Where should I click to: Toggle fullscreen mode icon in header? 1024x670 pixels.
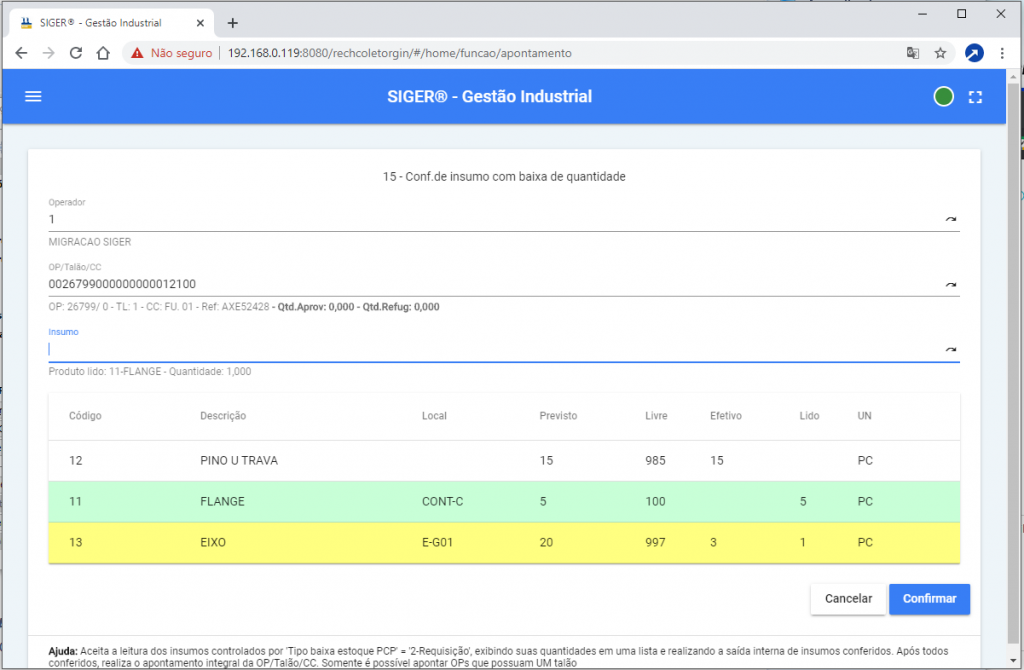[976, 97]
